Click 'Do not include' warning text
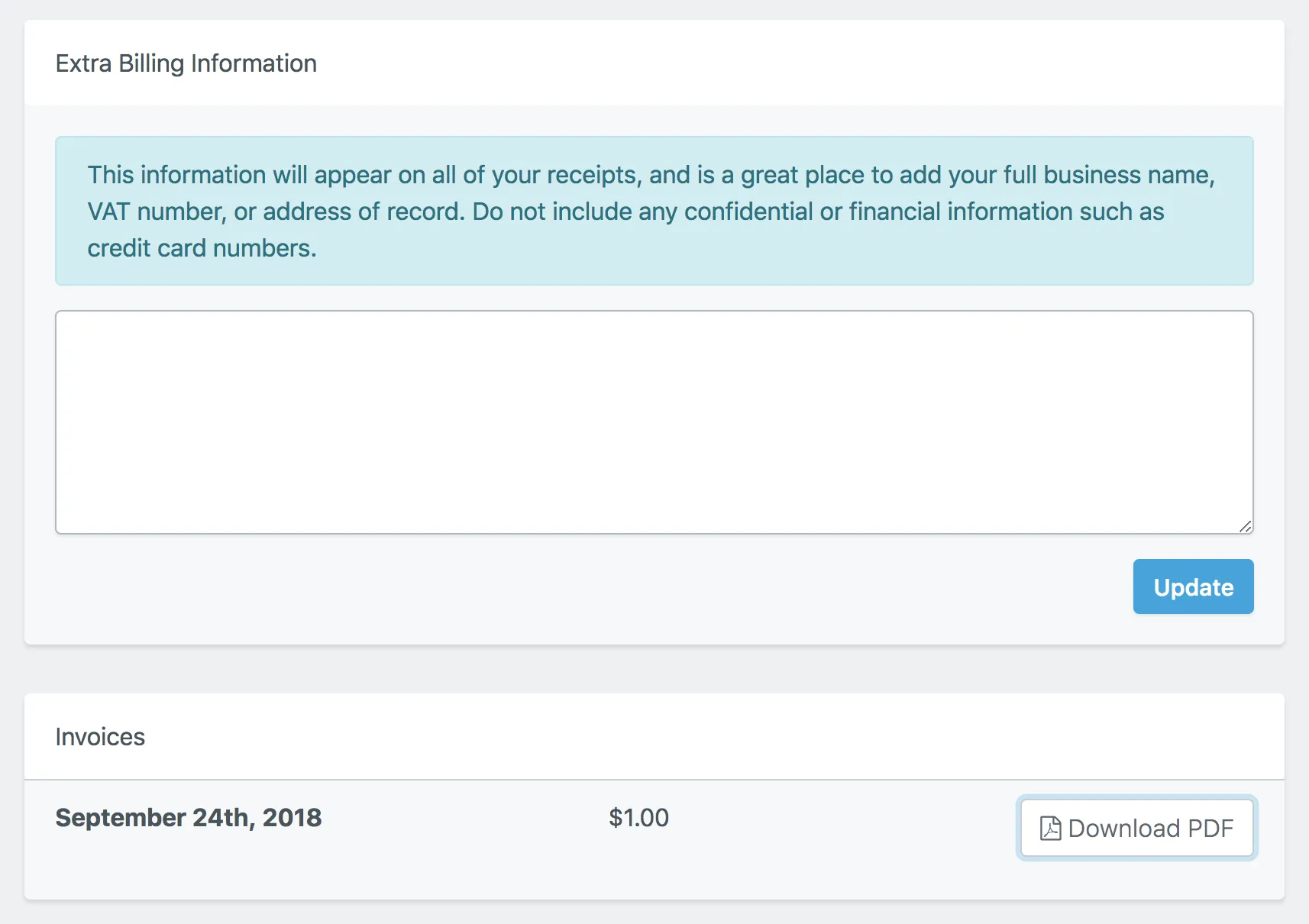 [x=551, y=212]
